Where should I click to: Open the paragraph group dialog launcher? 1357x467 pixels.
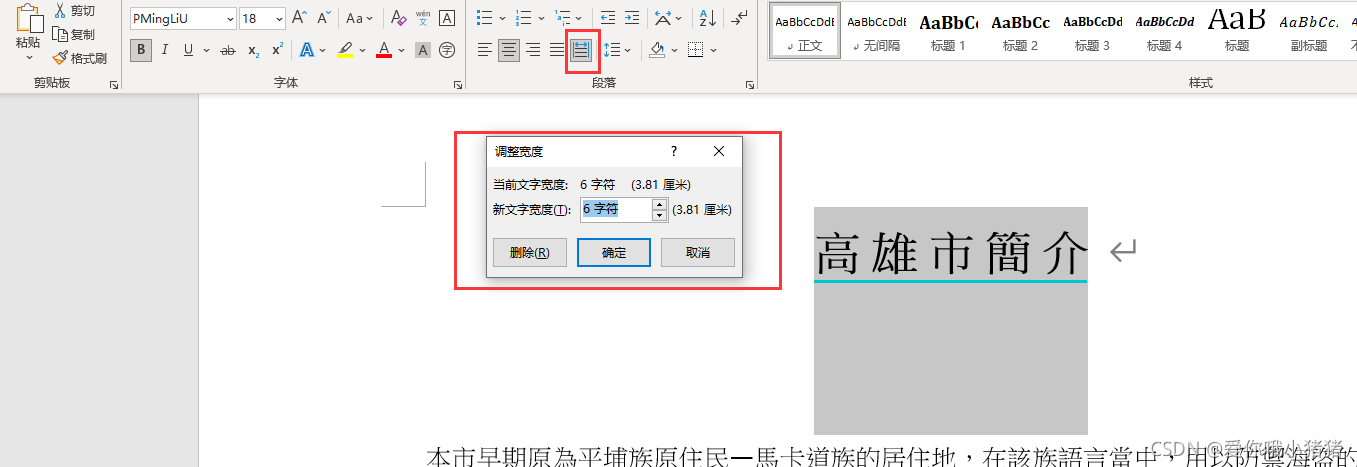[750, 85]
